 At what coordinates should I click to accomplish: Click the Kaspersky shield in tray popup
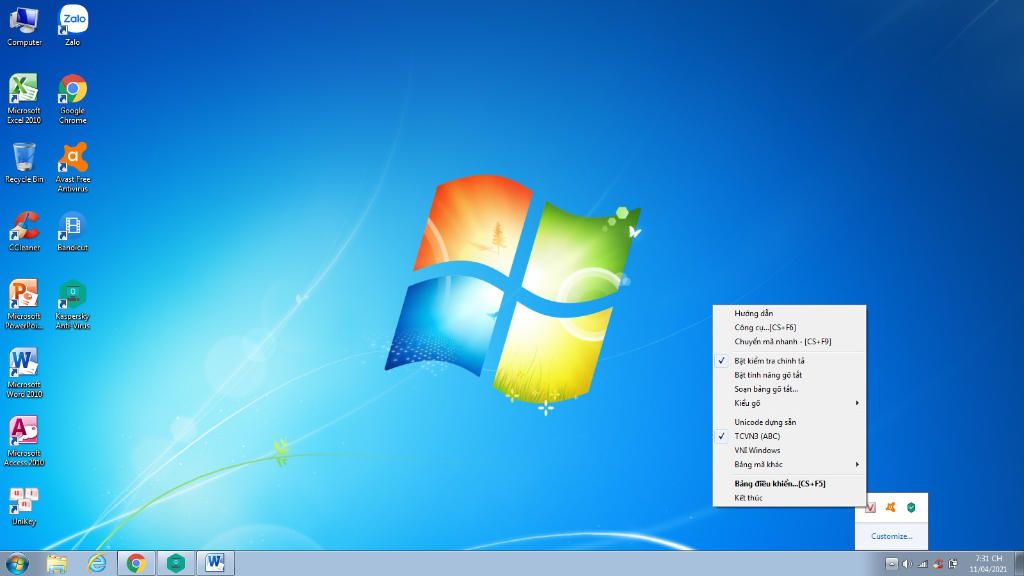pyautogui.click(x=911, y=507)
